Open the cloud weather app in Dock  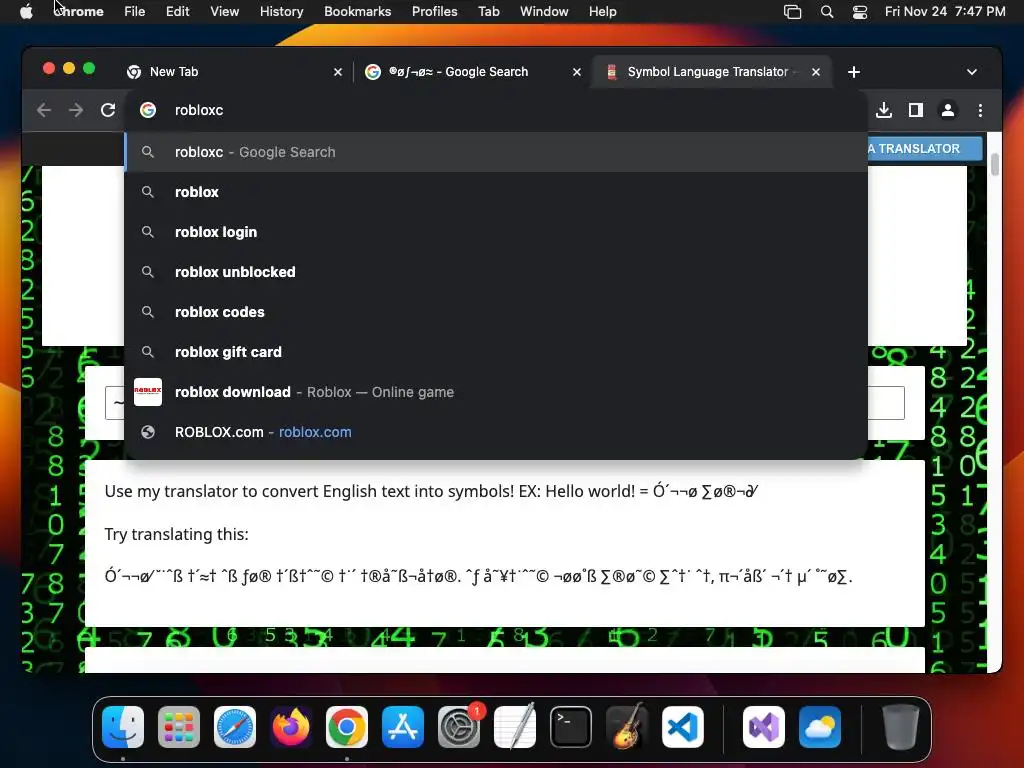[x=820, y=727]
